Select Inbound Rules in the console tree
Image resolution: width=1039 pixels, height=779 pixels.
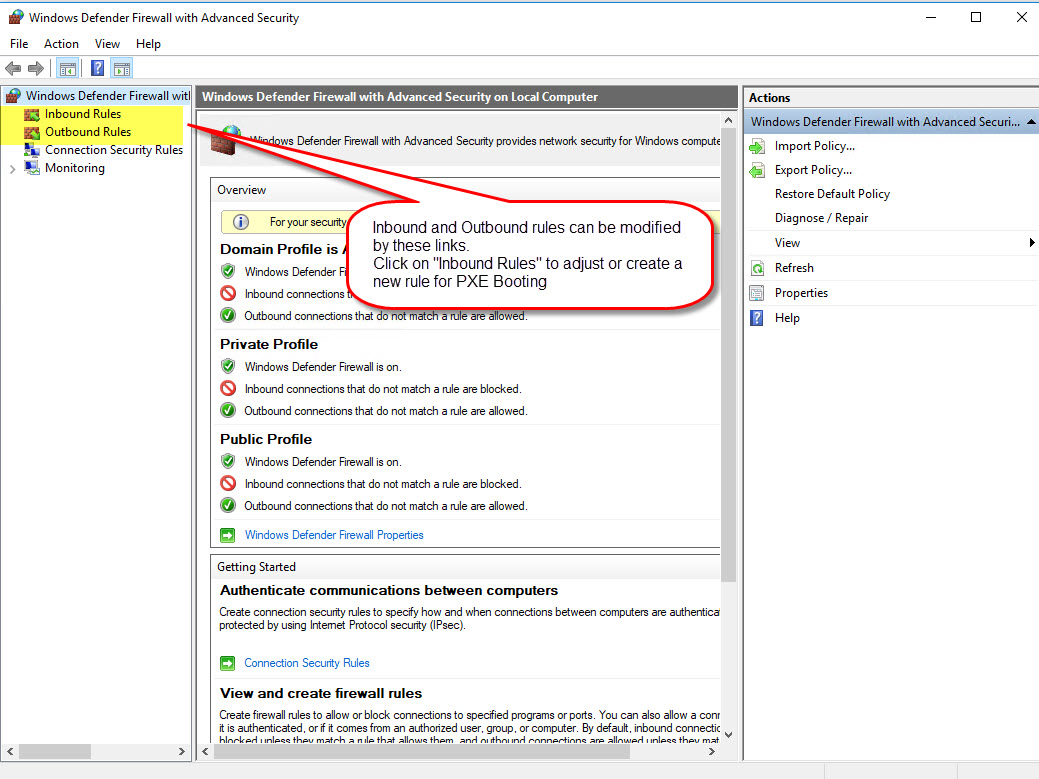pyautogui.click(x=82, y=114)
